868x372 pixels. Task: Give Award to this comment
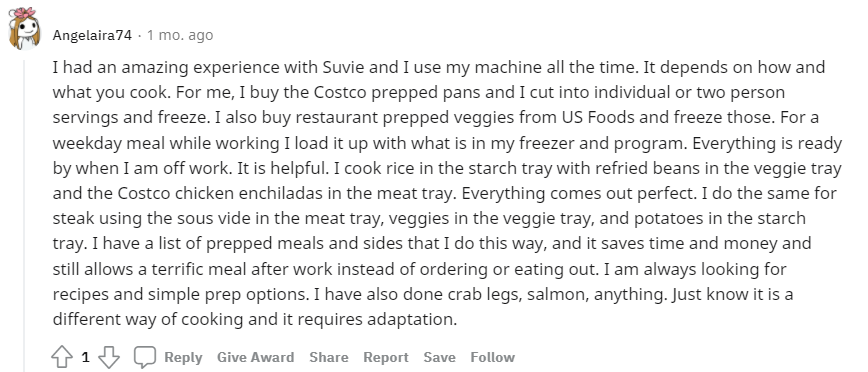[255, 357]
